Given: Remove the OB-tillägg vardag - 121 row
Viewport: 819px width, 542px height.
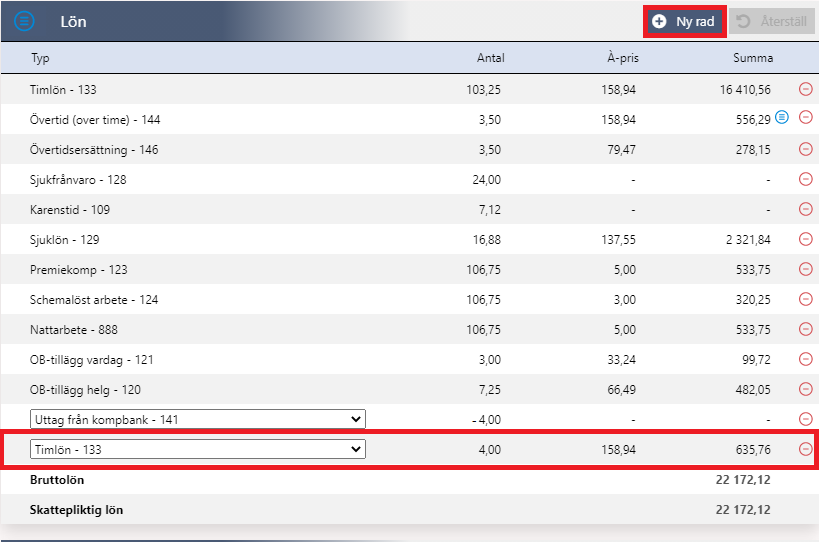Looking at the screenshot, I should (x=806, y=359).
